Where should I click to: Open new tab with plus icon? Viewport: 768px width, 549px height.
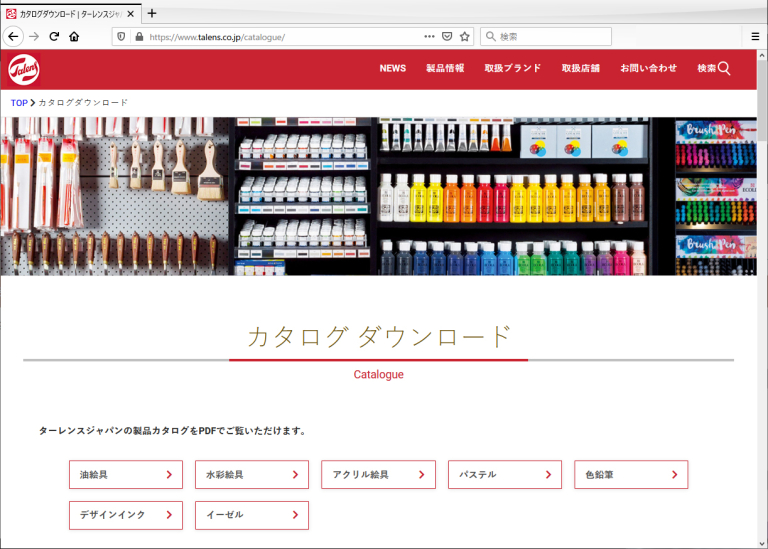[x=152, y=13]
